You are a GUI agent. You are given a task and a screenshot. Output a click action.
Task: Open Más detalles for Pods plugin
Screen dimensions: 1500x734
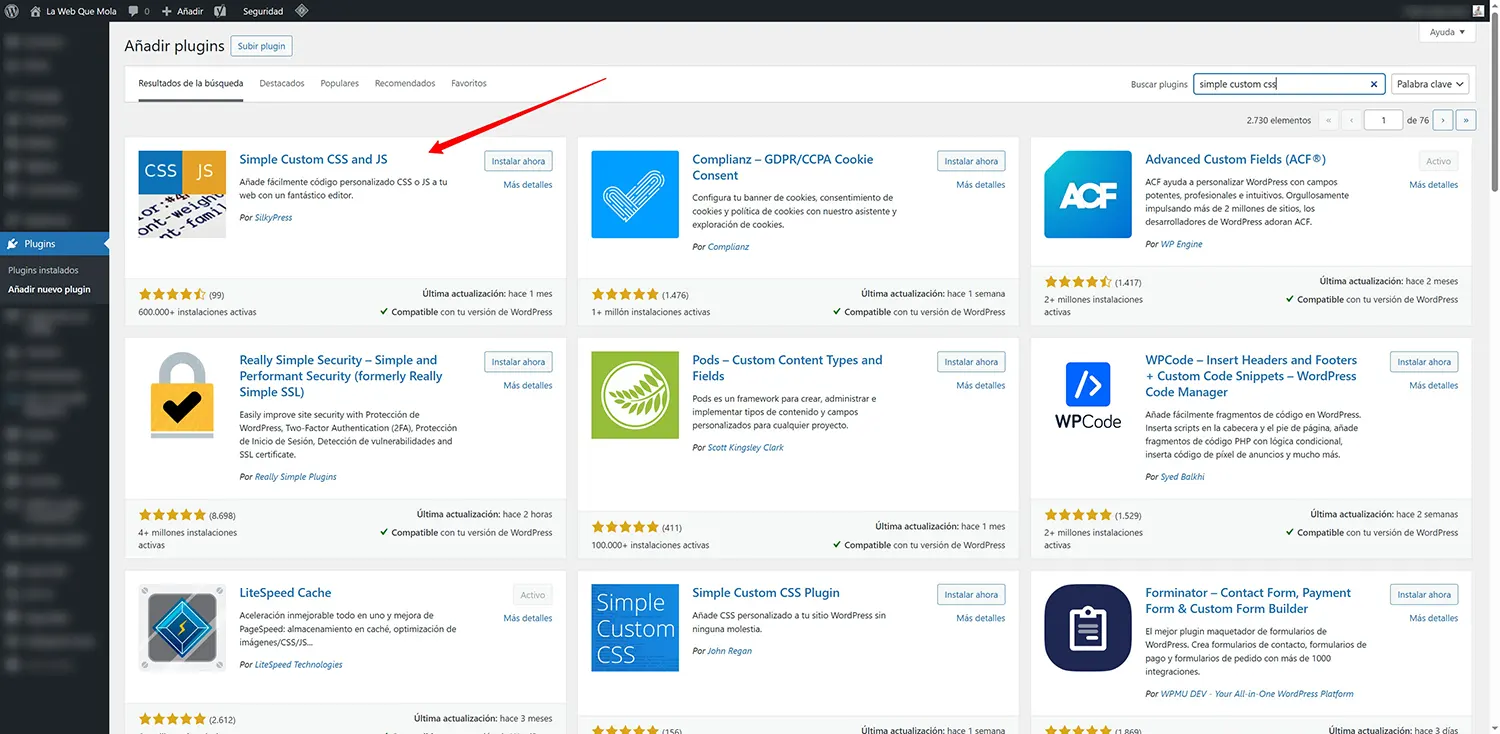point(980,385)
